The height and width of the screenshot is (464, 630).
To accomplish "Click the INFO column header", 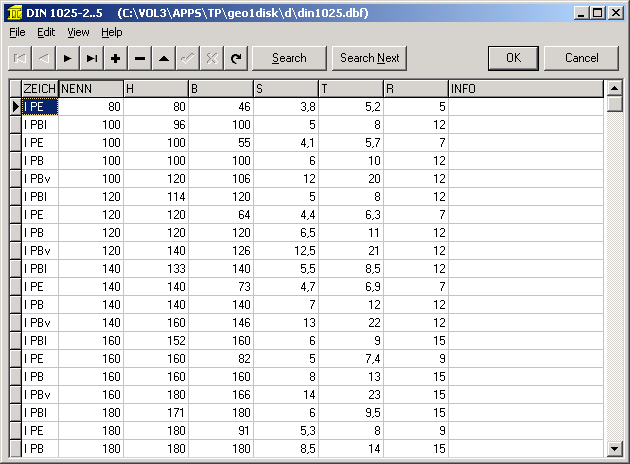I will [x=526, y=89].
